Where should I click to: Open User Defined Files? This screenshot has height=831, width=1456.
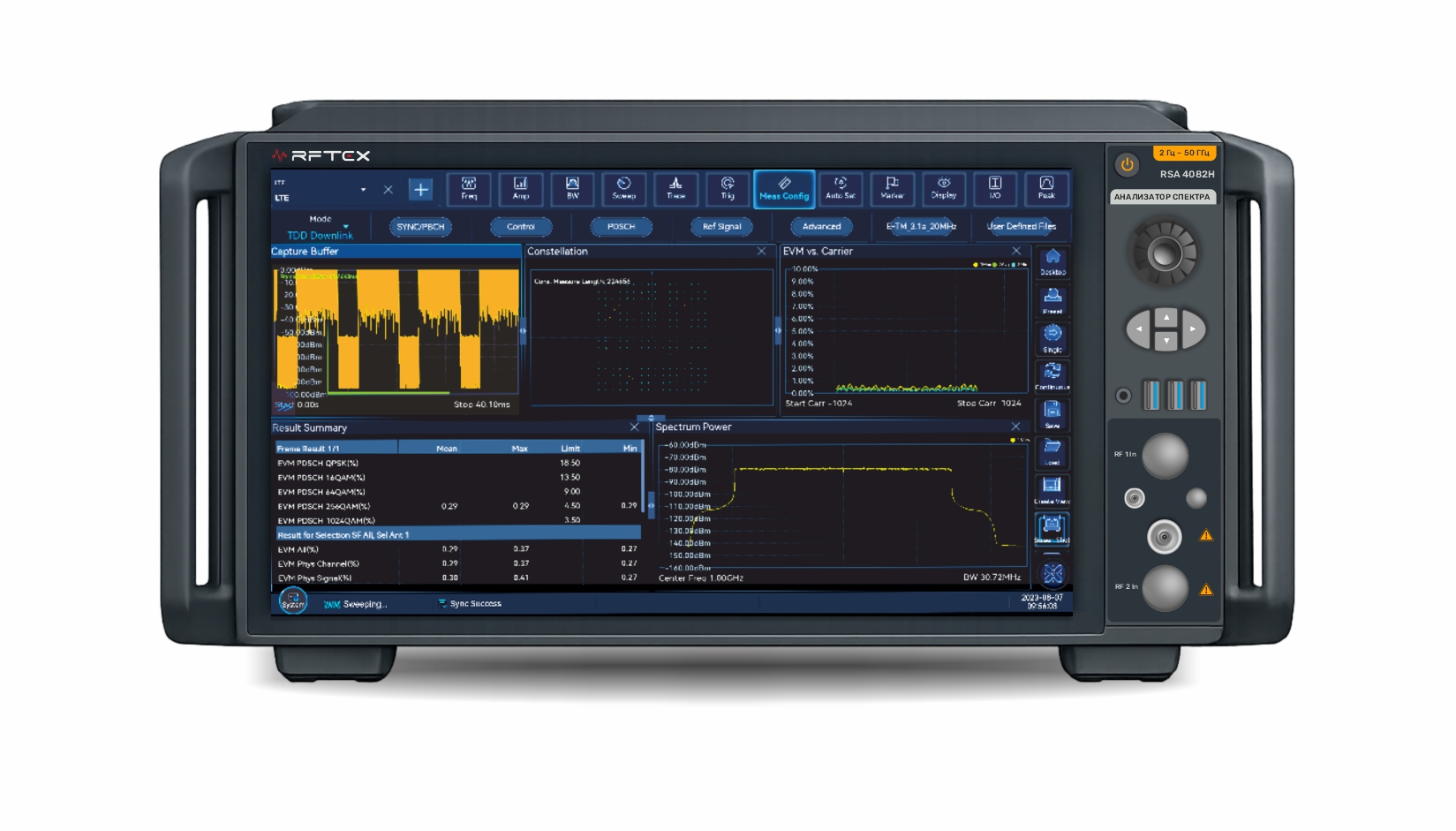[1021, 227]
